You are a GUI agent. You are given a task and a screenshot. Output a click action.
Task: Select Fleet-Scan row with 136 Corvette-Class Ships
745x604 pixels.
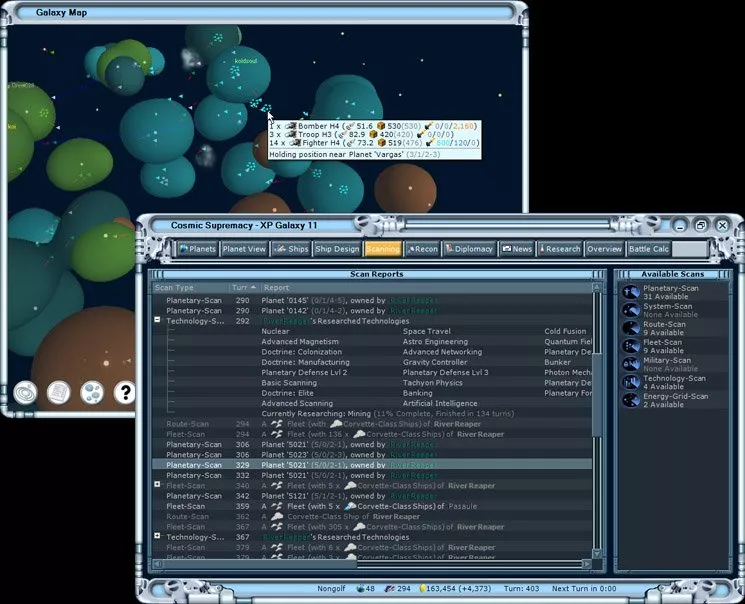372,434
